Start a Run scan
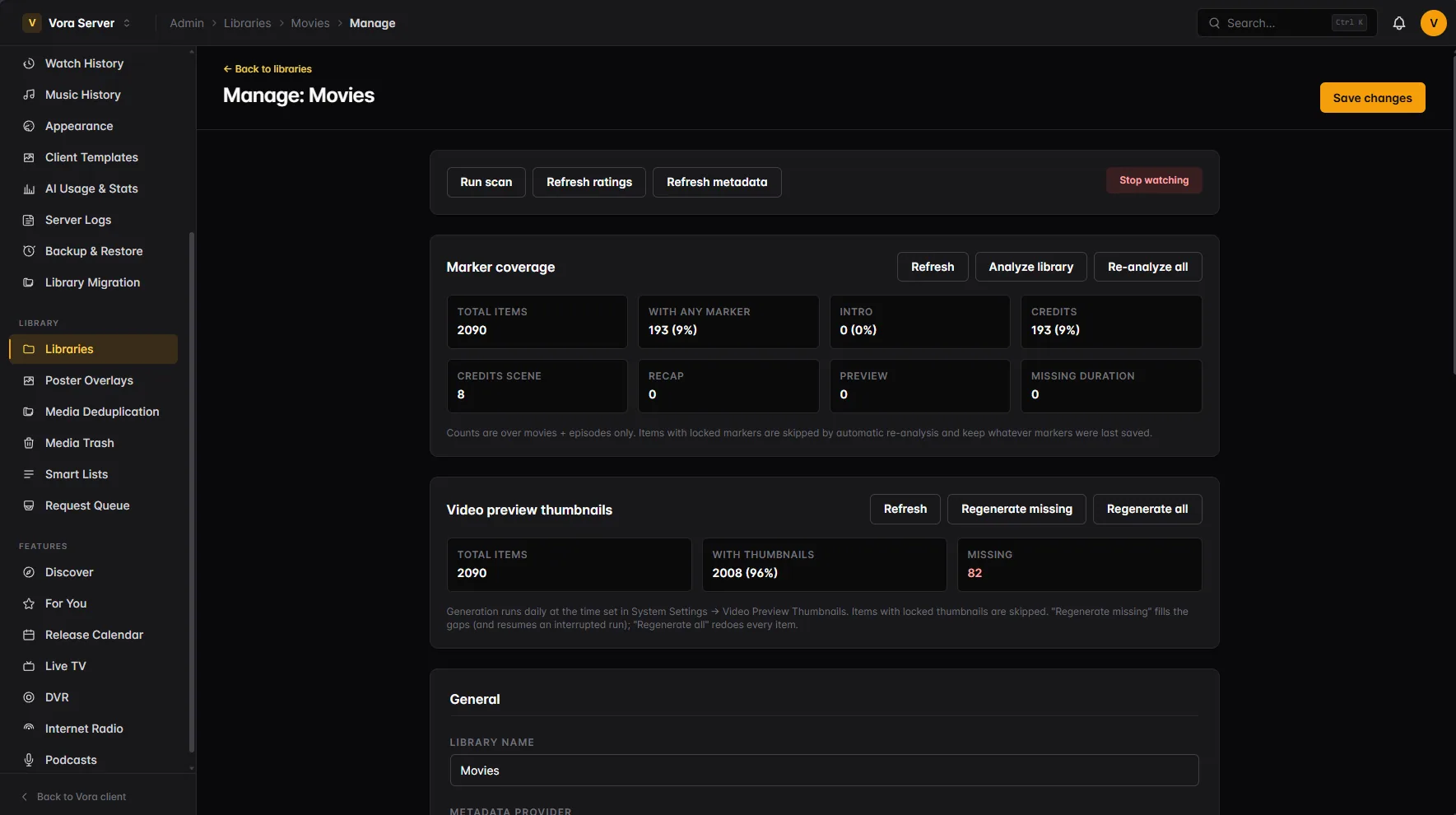 (x=486, y=182)
